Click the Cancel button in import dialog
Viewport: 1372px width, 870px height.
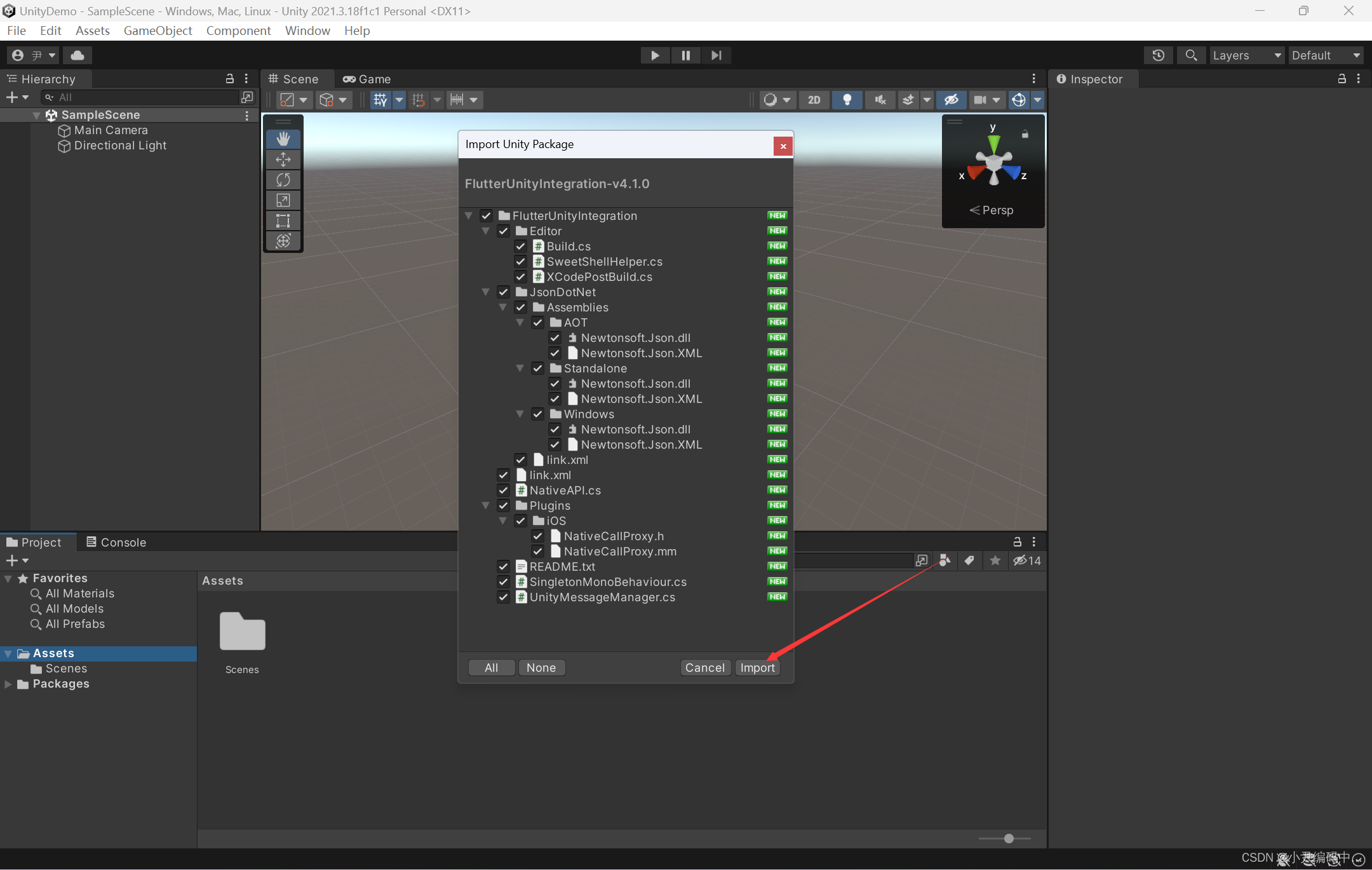click(705, 667)
